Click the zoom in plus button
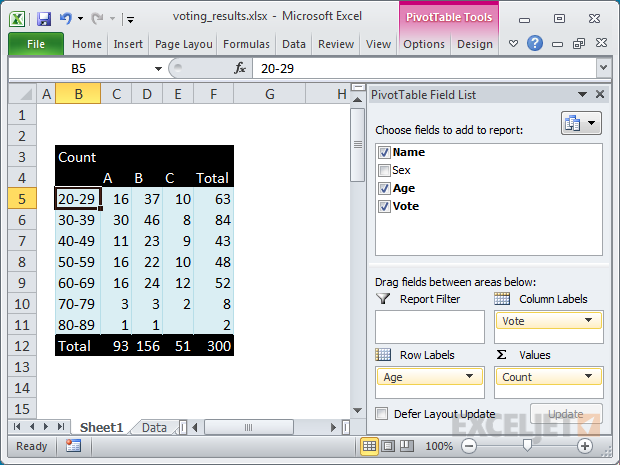This screenshot has height=465, width=620. point(585,446)
